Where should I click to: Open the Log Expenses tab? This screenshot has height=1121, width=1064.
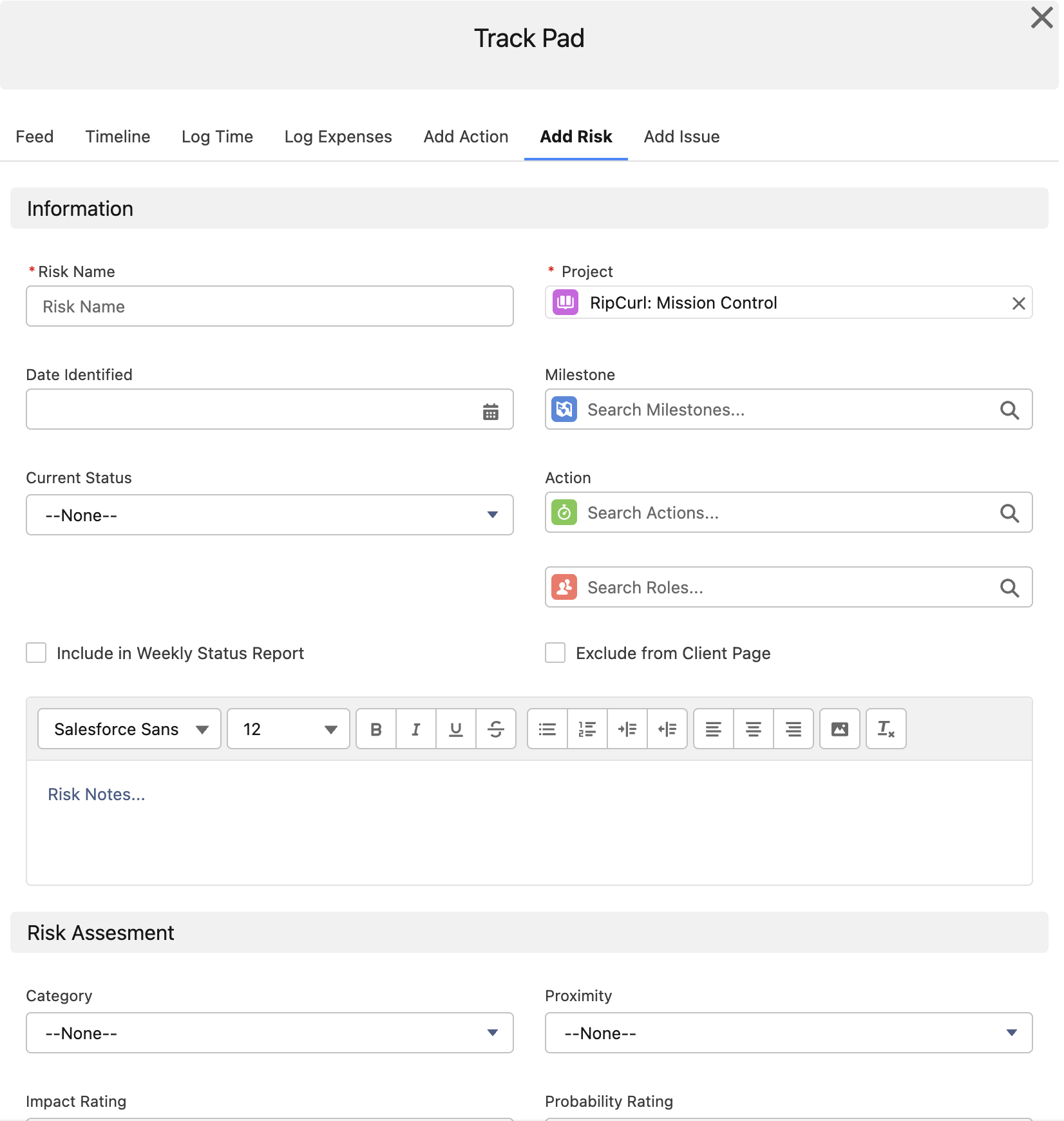pyautogui.click(x=338, y=137)
